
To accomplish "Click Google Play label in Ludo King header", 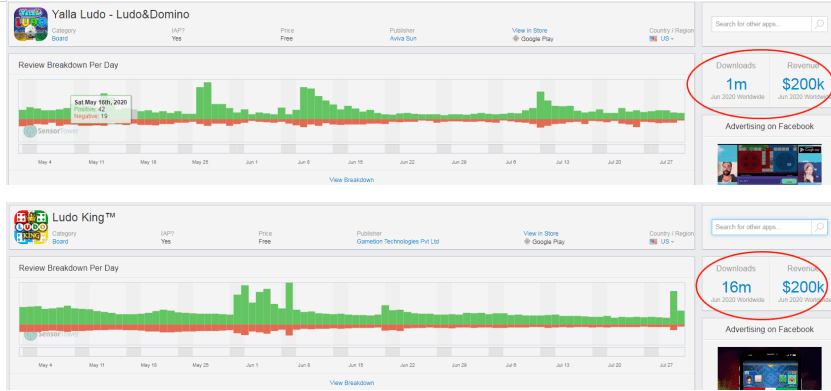I will point(548,242).
